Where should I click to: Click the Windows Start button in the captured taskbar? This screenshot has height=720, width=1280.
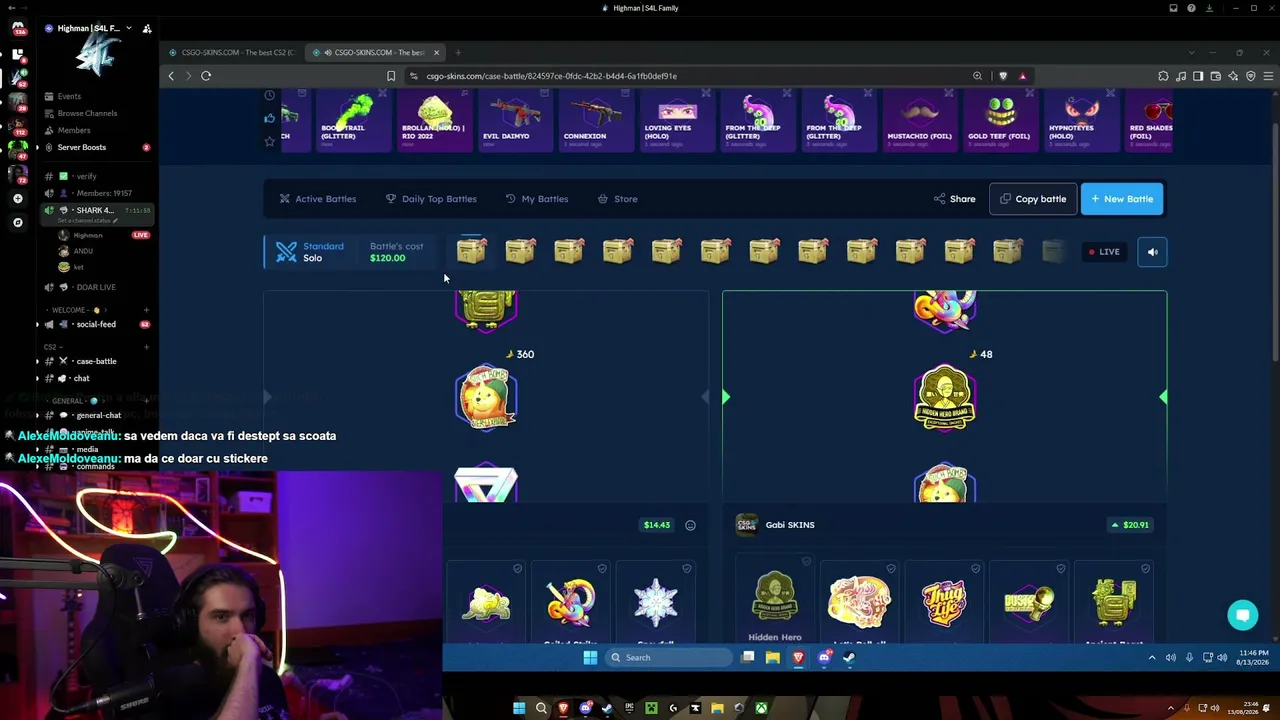[x=590, y=657]
